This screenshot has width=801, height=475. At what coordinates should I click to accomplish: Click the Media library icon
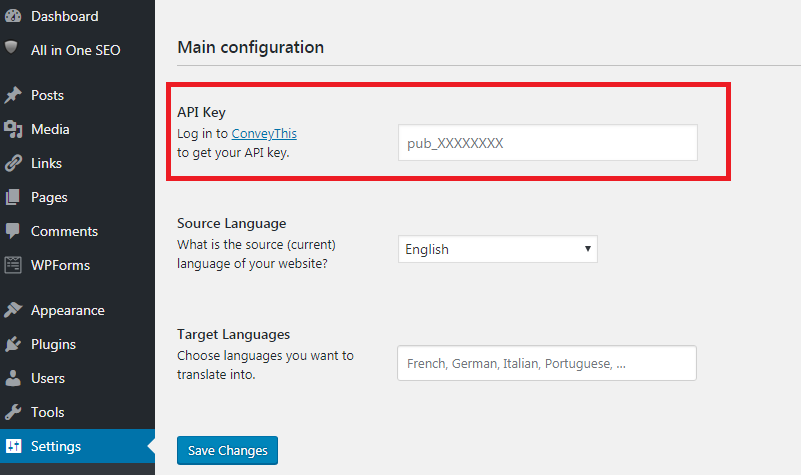pyautogui.click(x=13, y=129)
